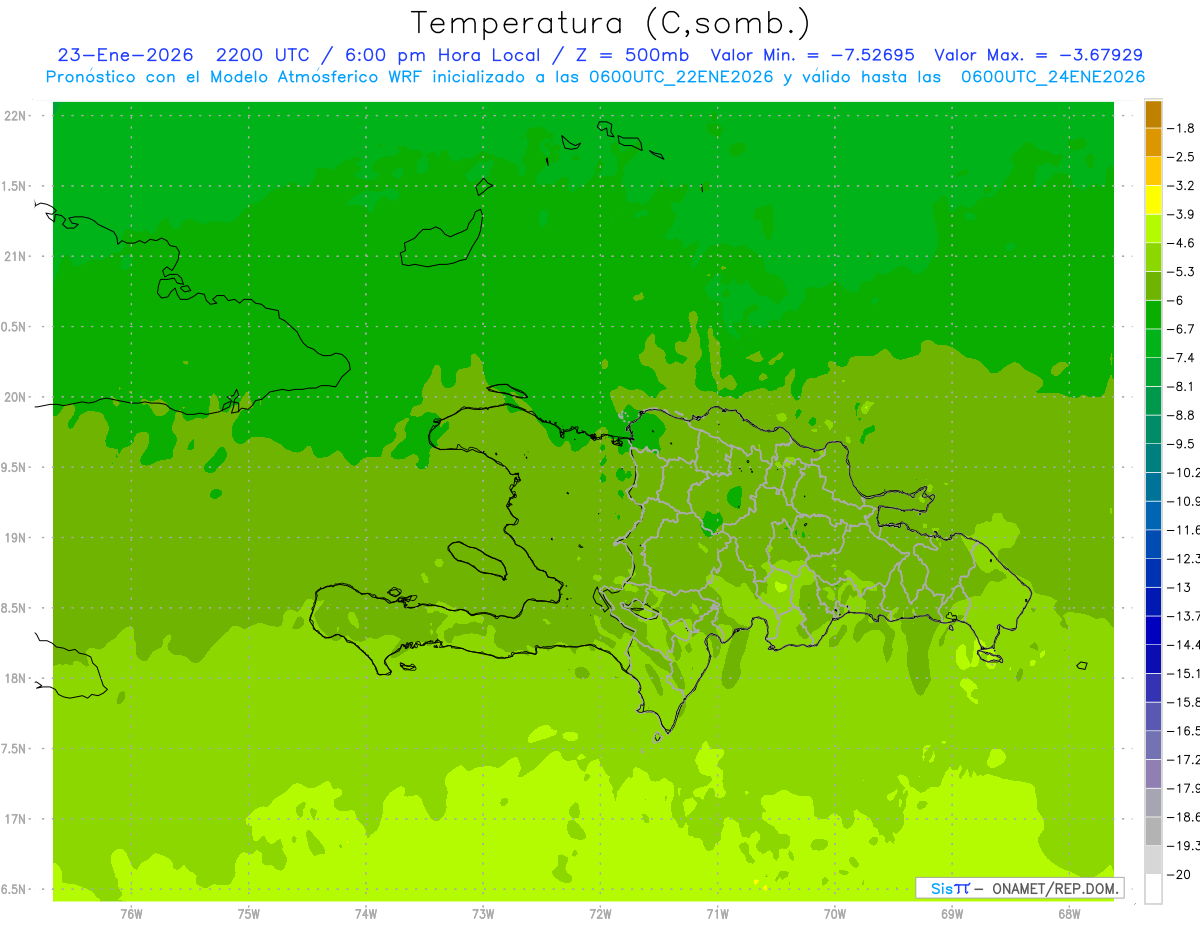
Task: Click the '-5.3' colorbar value
Action: coord(1181,271)
